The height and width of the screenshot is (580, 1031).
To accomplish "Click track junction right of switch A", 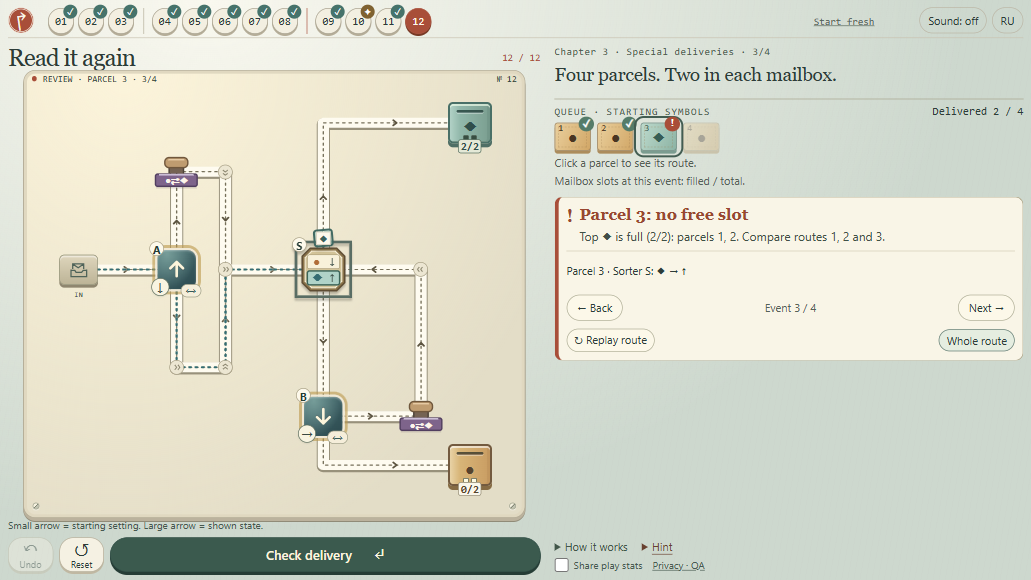I will tap(225, 269).
